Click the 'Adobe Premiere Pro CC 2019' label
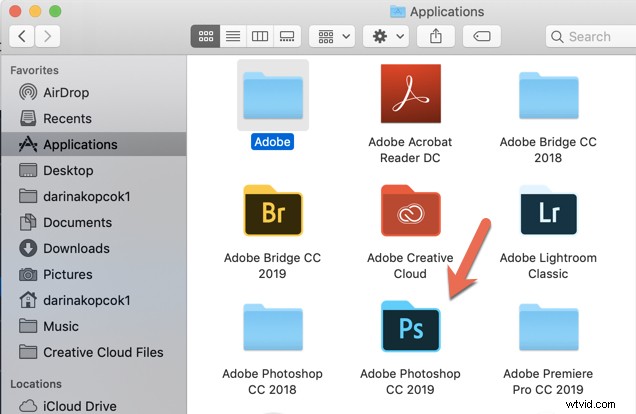This screenshot has width=636, height=414. (x=548, y=381)
